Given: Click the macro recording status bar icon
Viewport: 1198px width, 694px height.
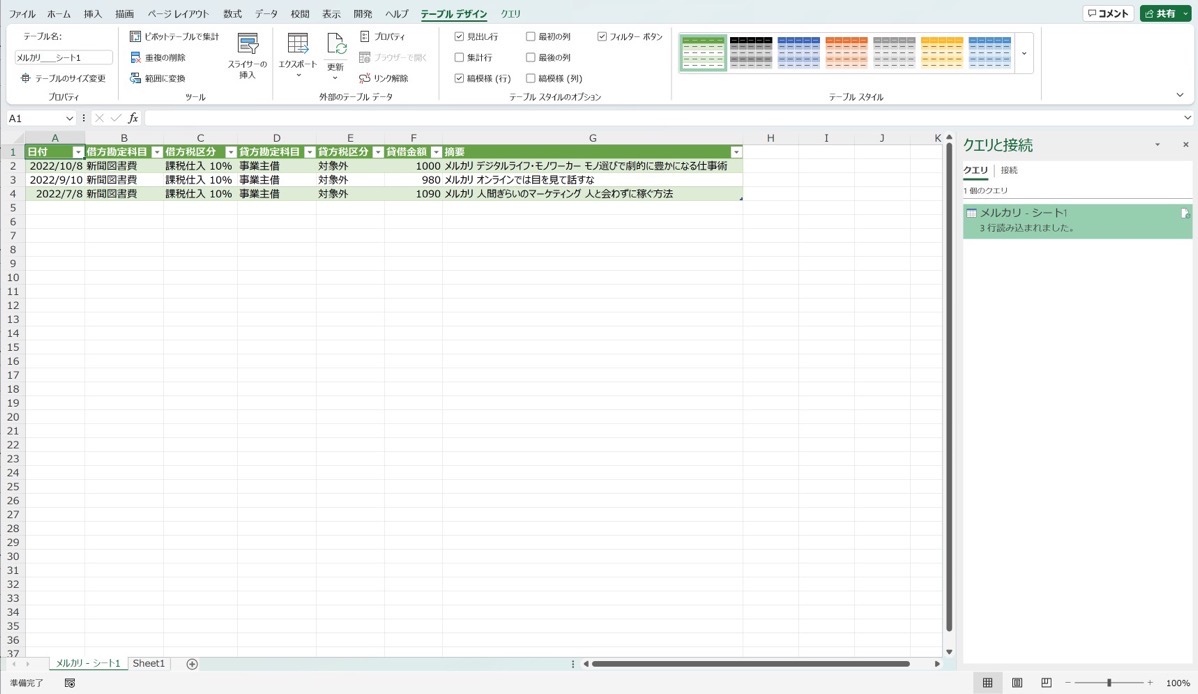Looking at the screenshot, I should (x=70, y=683).
